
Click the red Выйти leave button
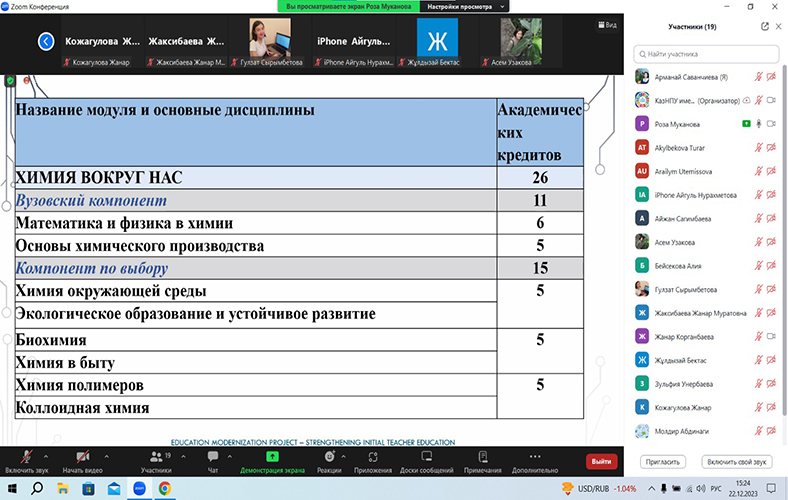click(x=601, y=461)
